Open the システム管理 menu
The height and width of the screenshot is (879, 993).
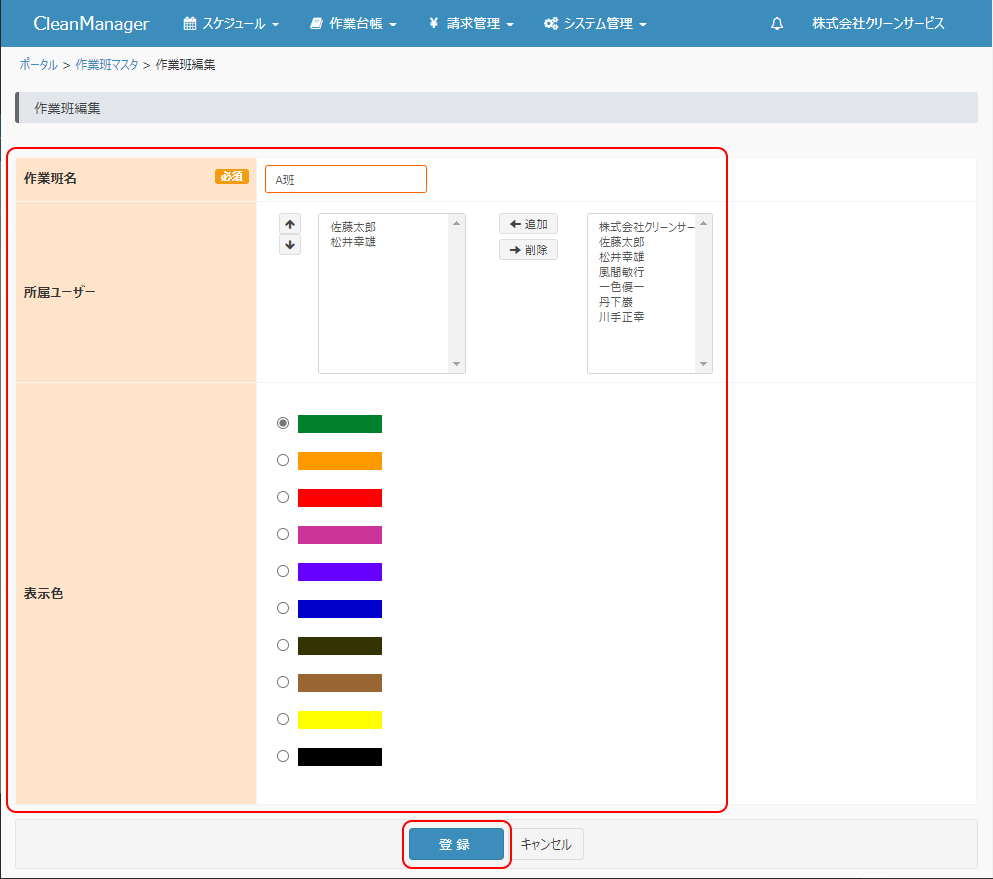595,24
